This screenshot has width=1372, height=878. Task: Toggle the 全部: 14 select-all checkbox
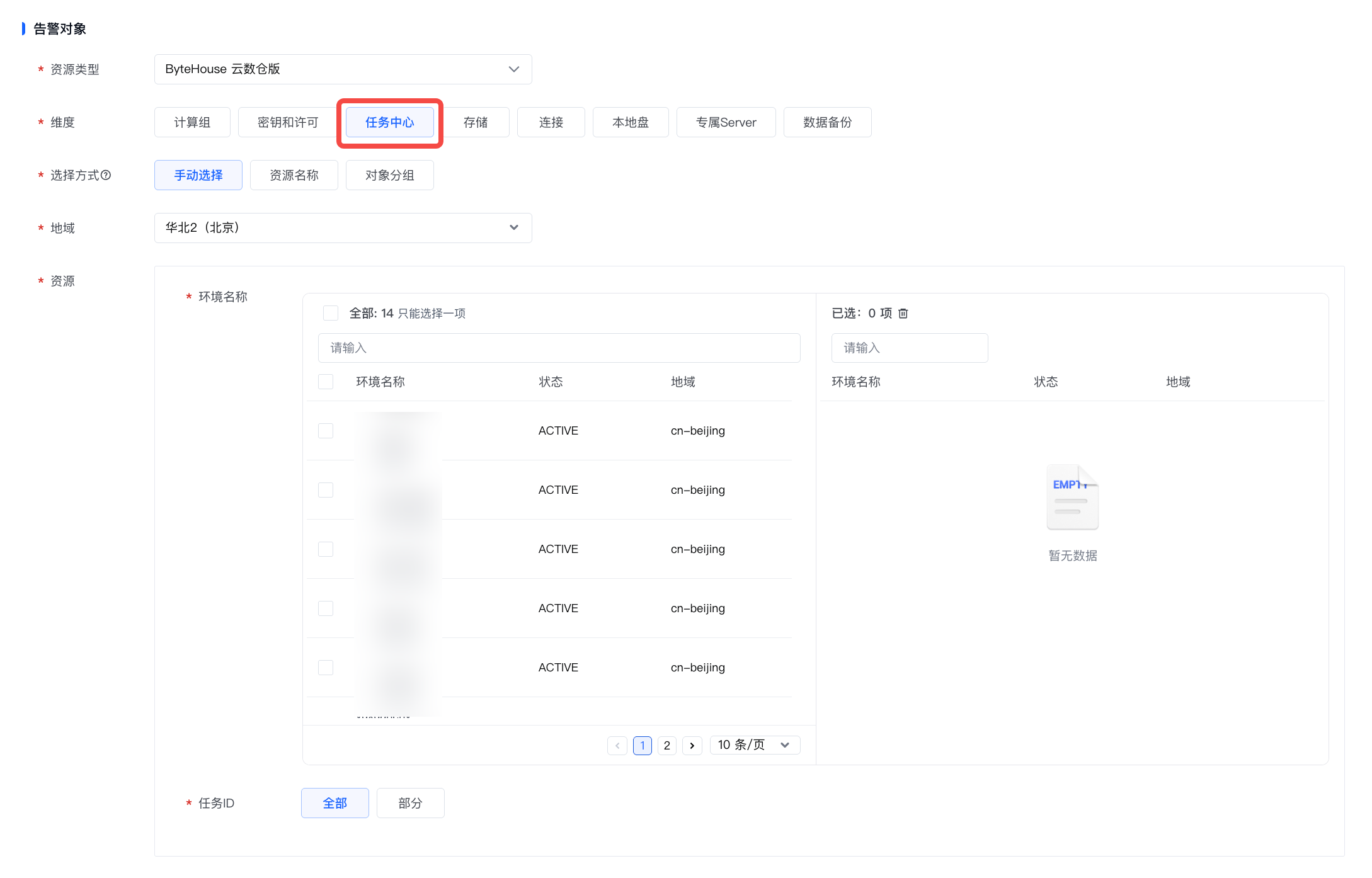point(330,313)
